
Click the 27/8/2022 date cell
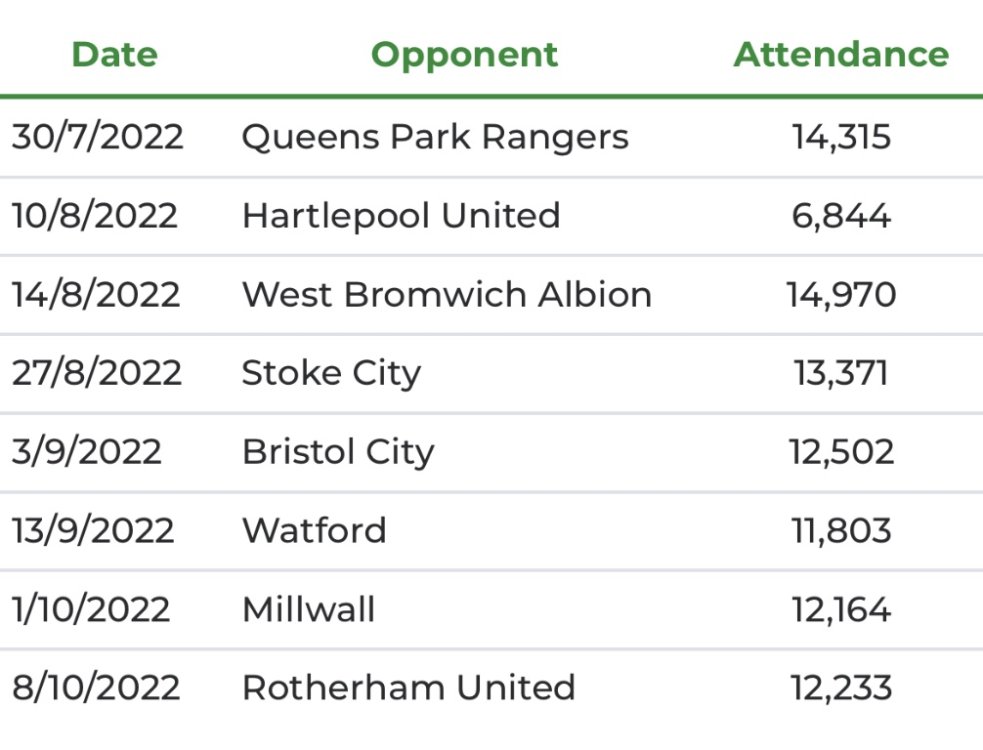pyautogui.click(x=97, y=373)
